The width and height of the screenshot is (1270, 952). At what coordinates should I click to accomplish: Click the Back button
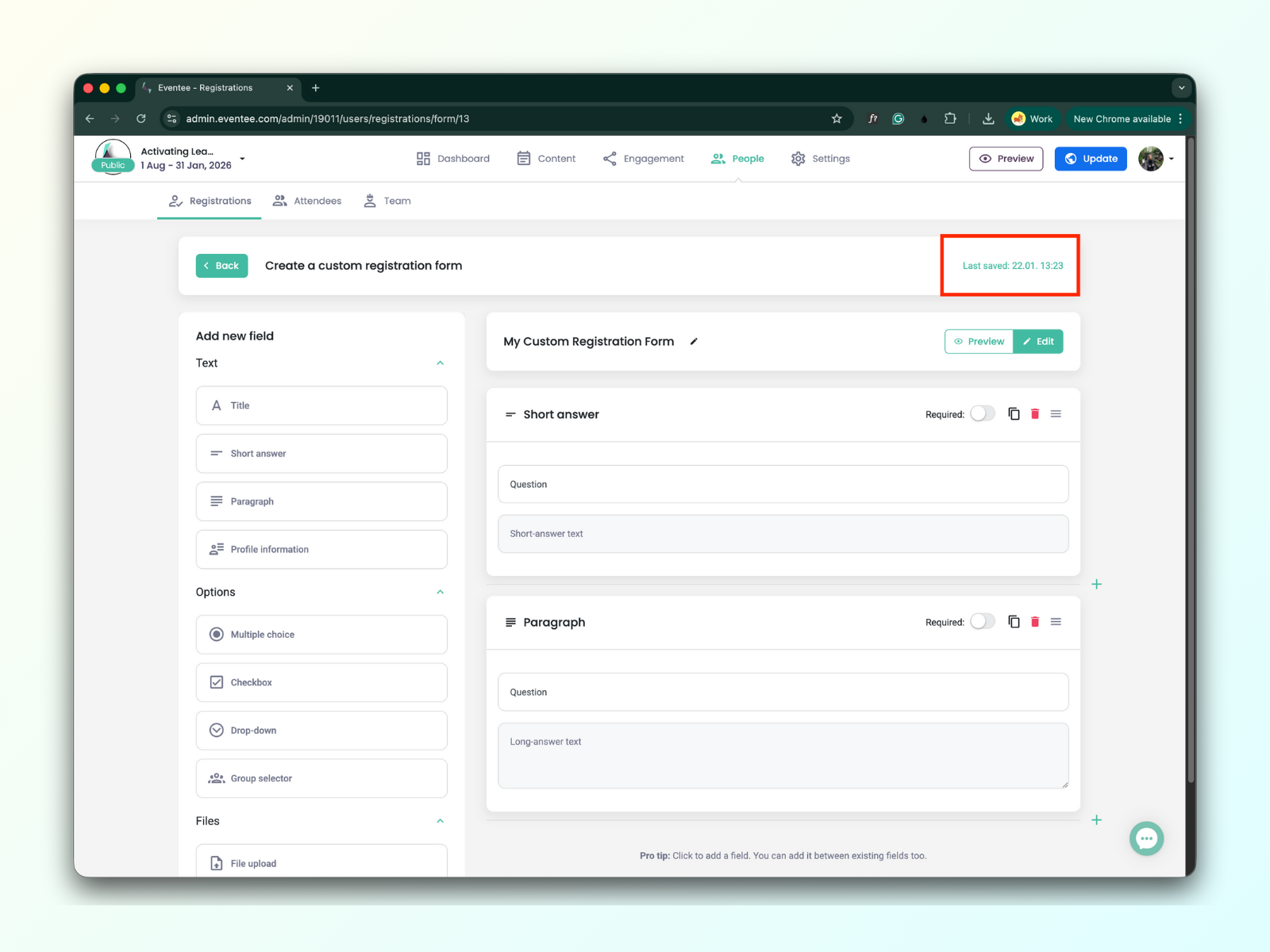coord(222,266)
